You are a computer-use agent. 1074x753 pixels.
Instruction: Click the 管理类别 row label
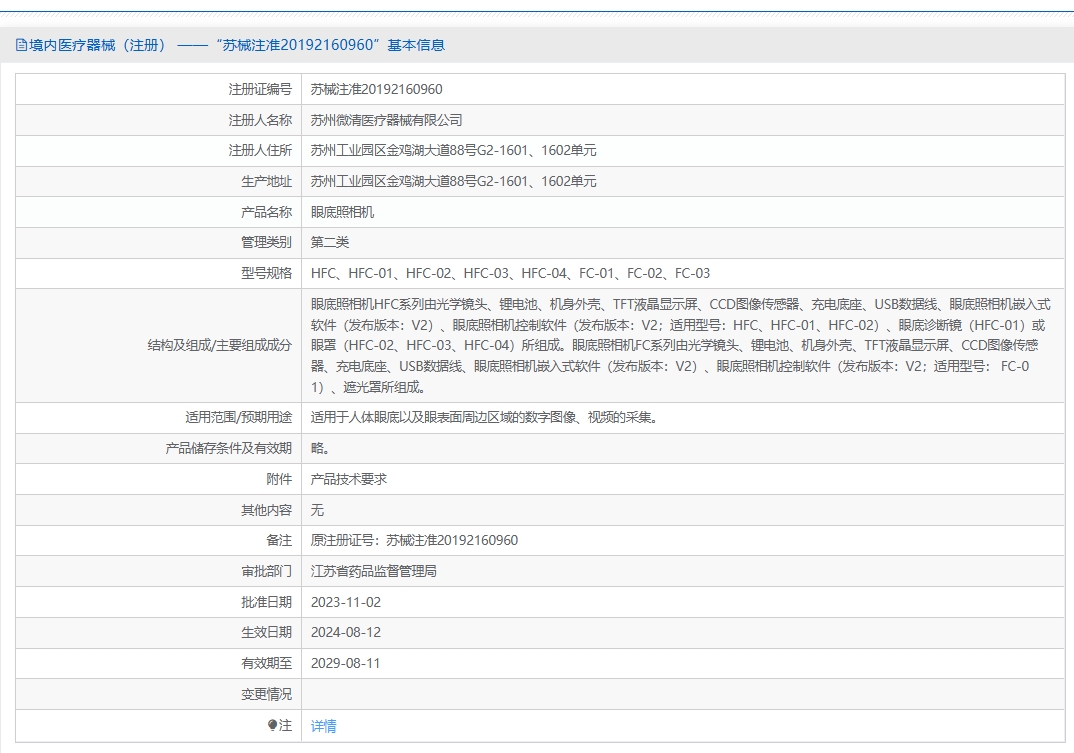coord(266,242)
